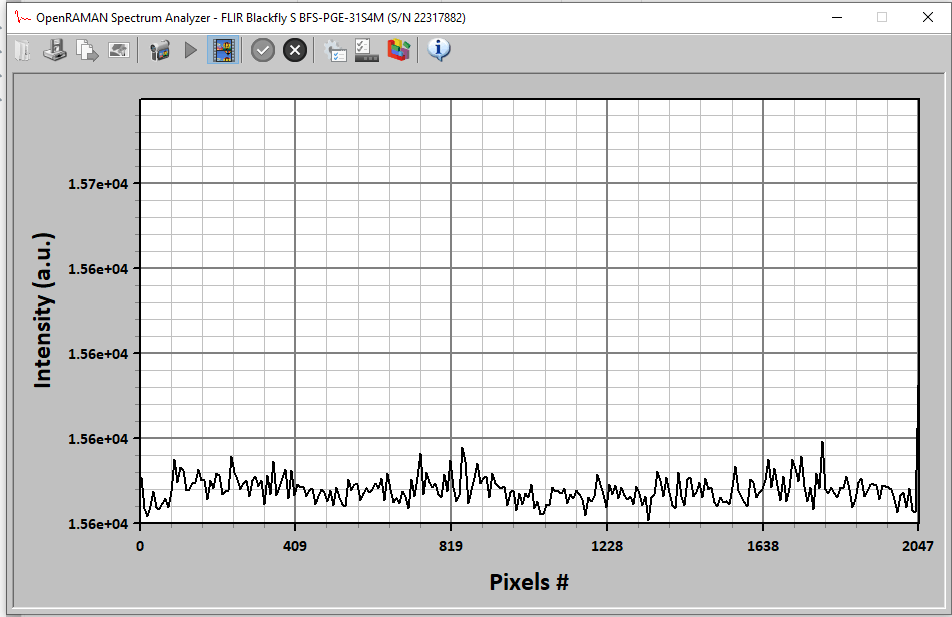
Task: Toggle the film strip continuous mode
Action: pyautogui.click(x=223, y=50)
